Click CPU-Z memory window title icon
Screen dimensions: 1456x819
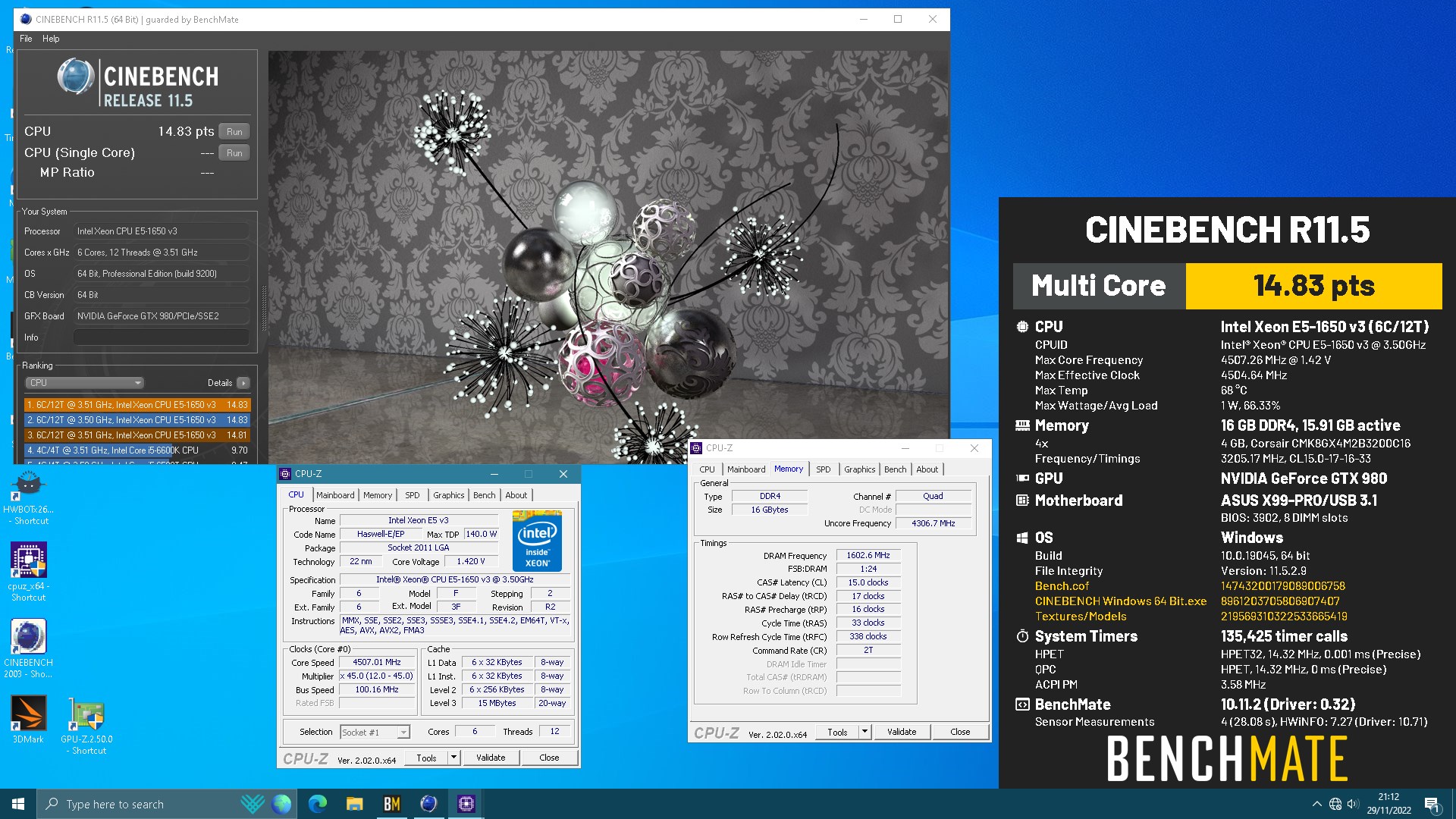(x=696, y=448)
